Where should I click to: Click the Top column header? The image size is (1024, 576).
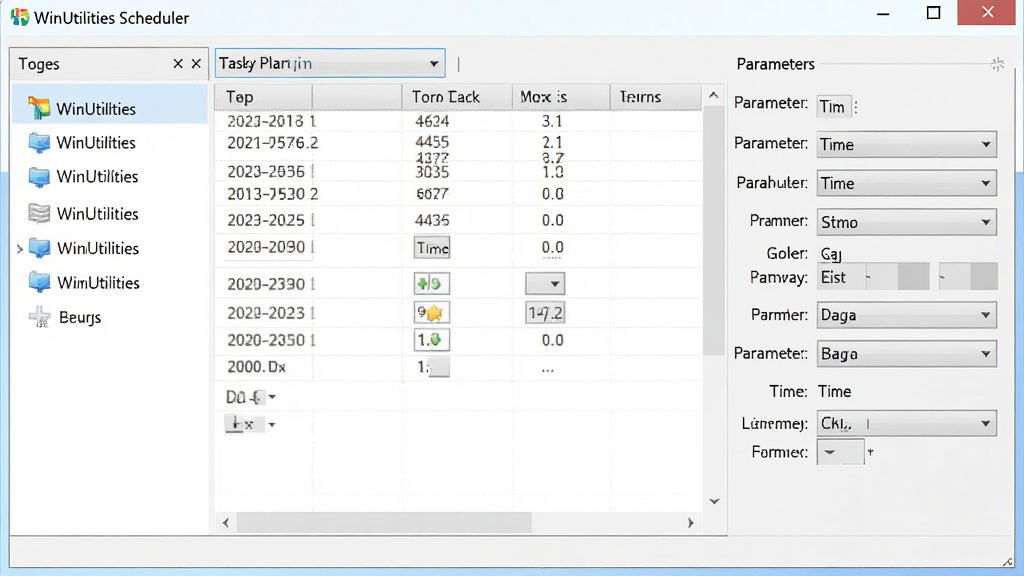(x=263, y=97)
